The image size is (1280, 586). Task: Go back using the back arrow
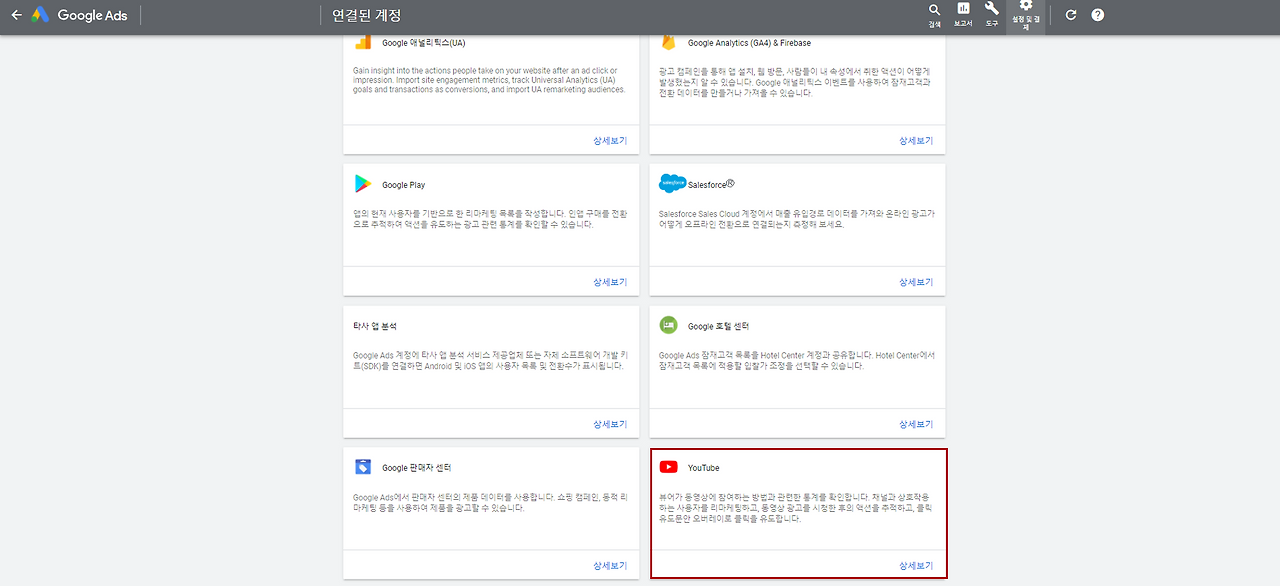point(16,15)
